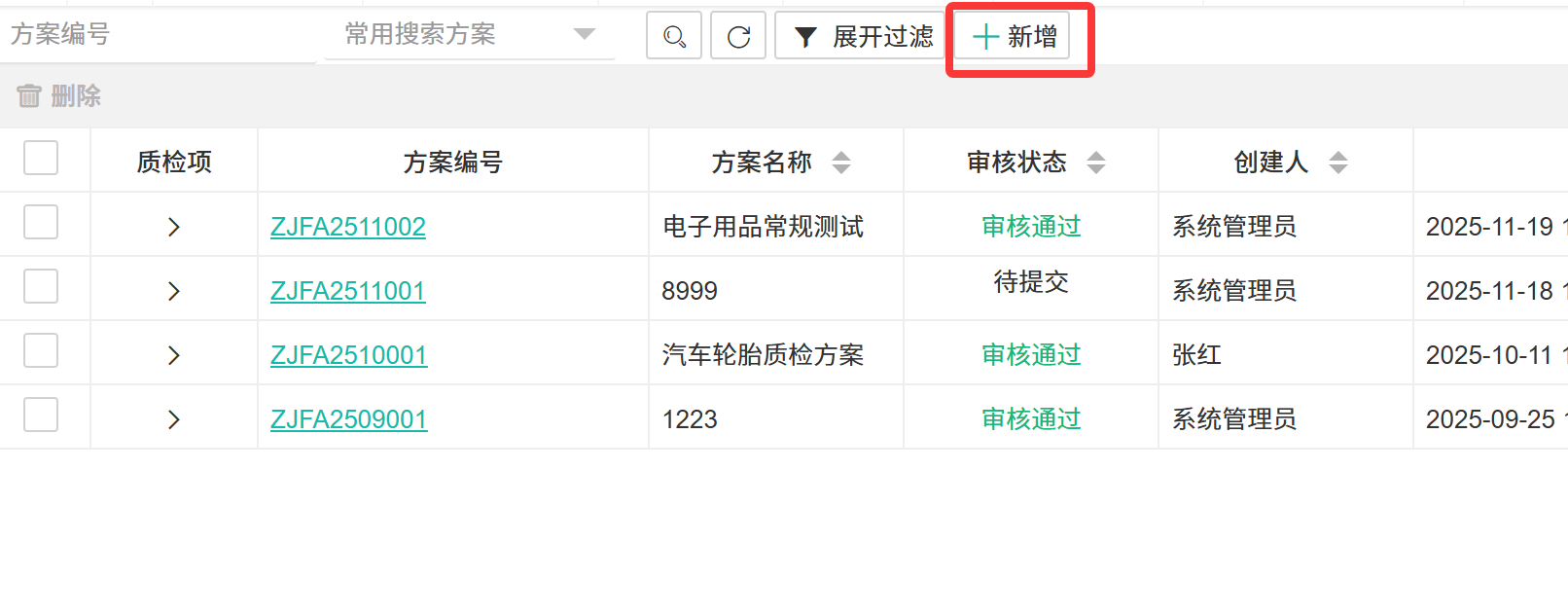
Task: Expand 质检项 for row ZJFA2511002
Action: 174,227
